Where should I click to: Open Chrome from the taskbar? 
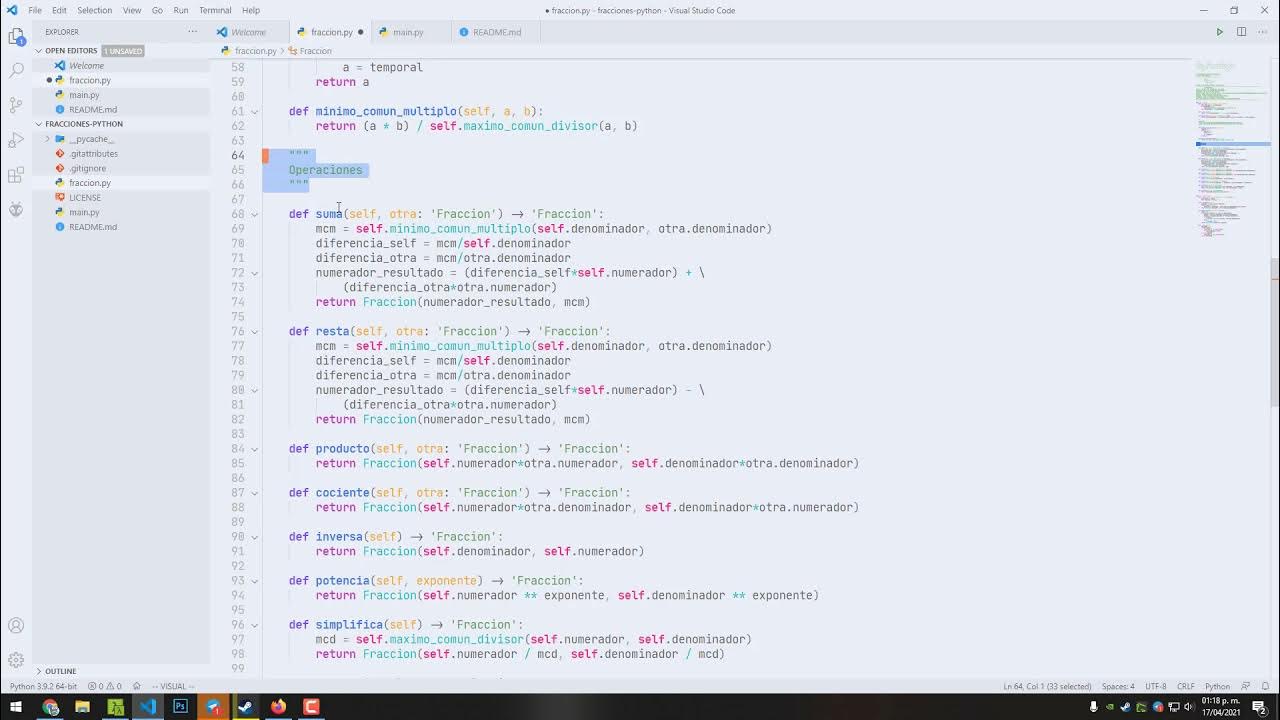[50, 707]
